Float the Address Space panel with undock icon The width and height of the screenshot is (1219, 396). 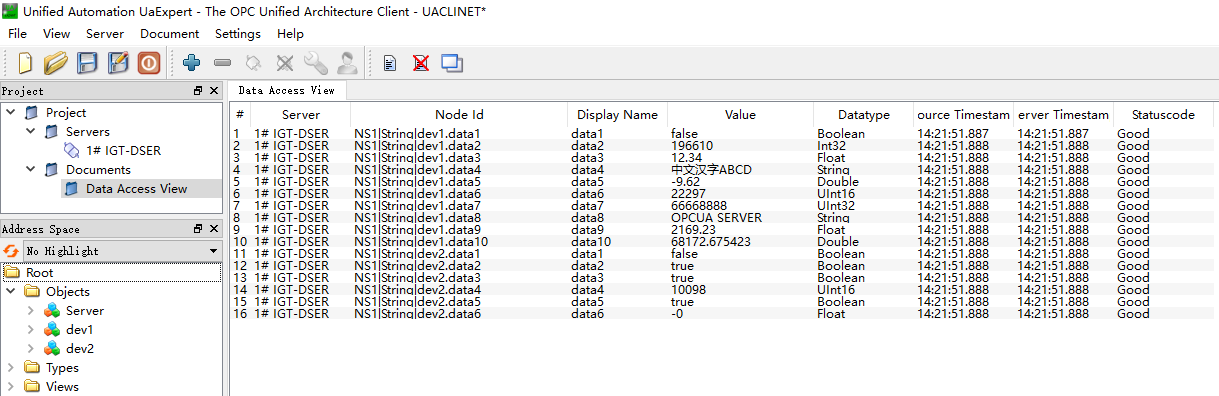click(x=198, y=229)
